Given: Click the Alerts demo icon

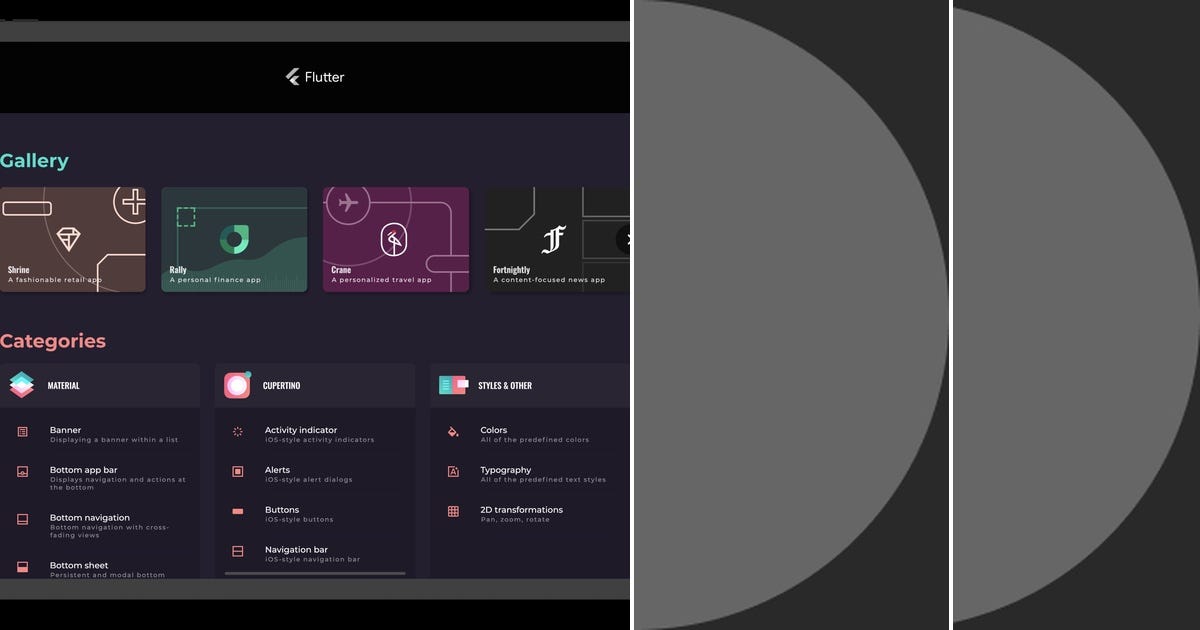Looking at the screenshot, I should click(x=238, y=471).
